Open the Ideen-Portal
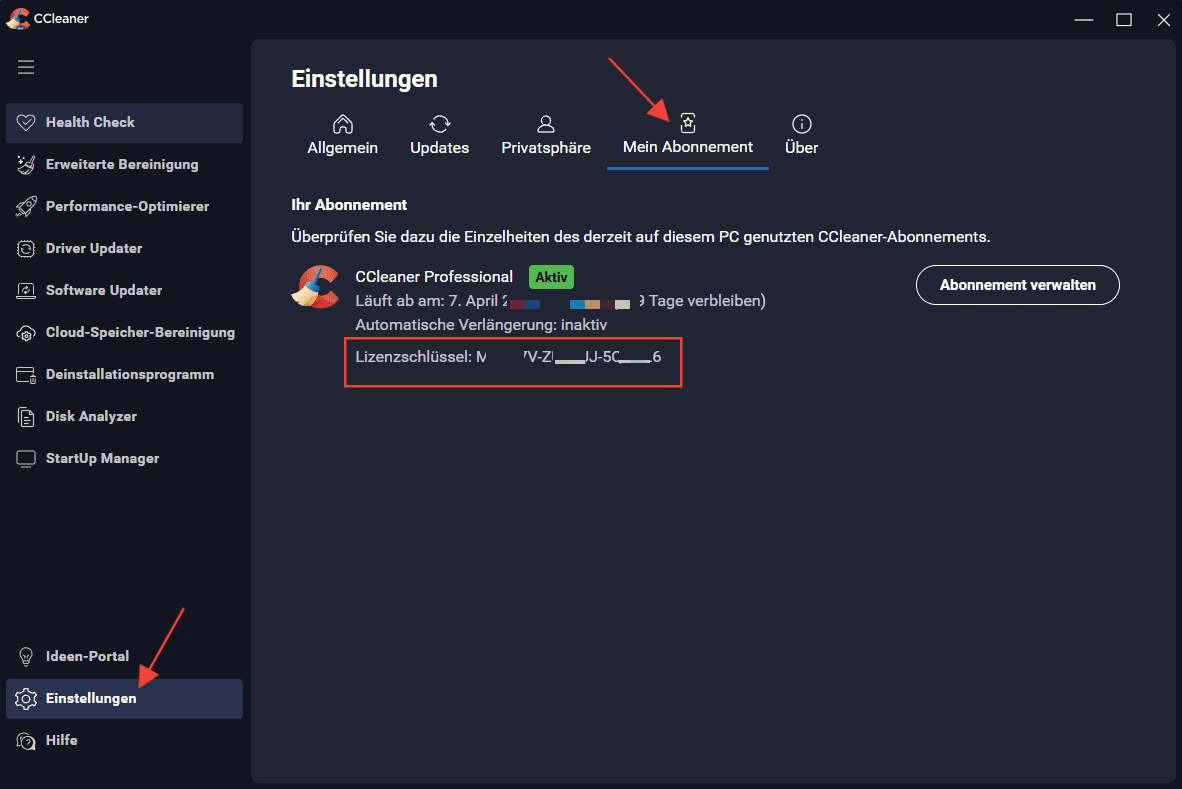Screen dimensions: 1182x789 pos(87,656)
